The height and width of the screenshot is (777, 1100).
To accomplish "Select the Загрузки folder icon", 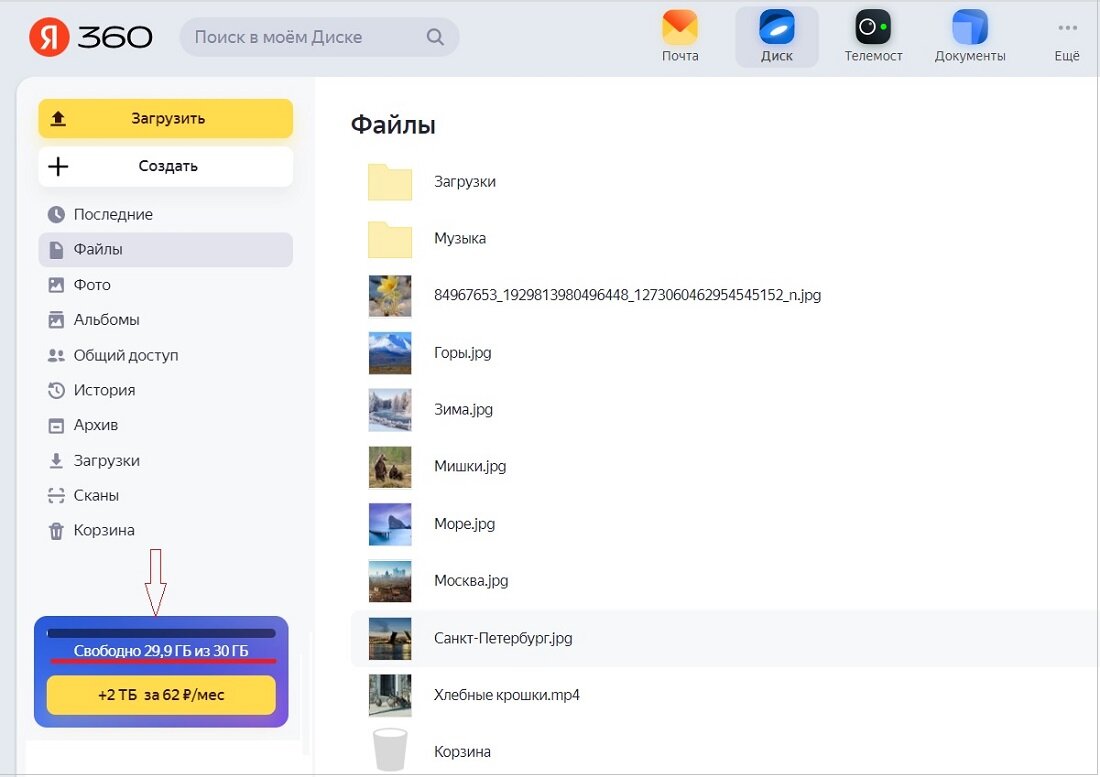I will tap(390, 182).
